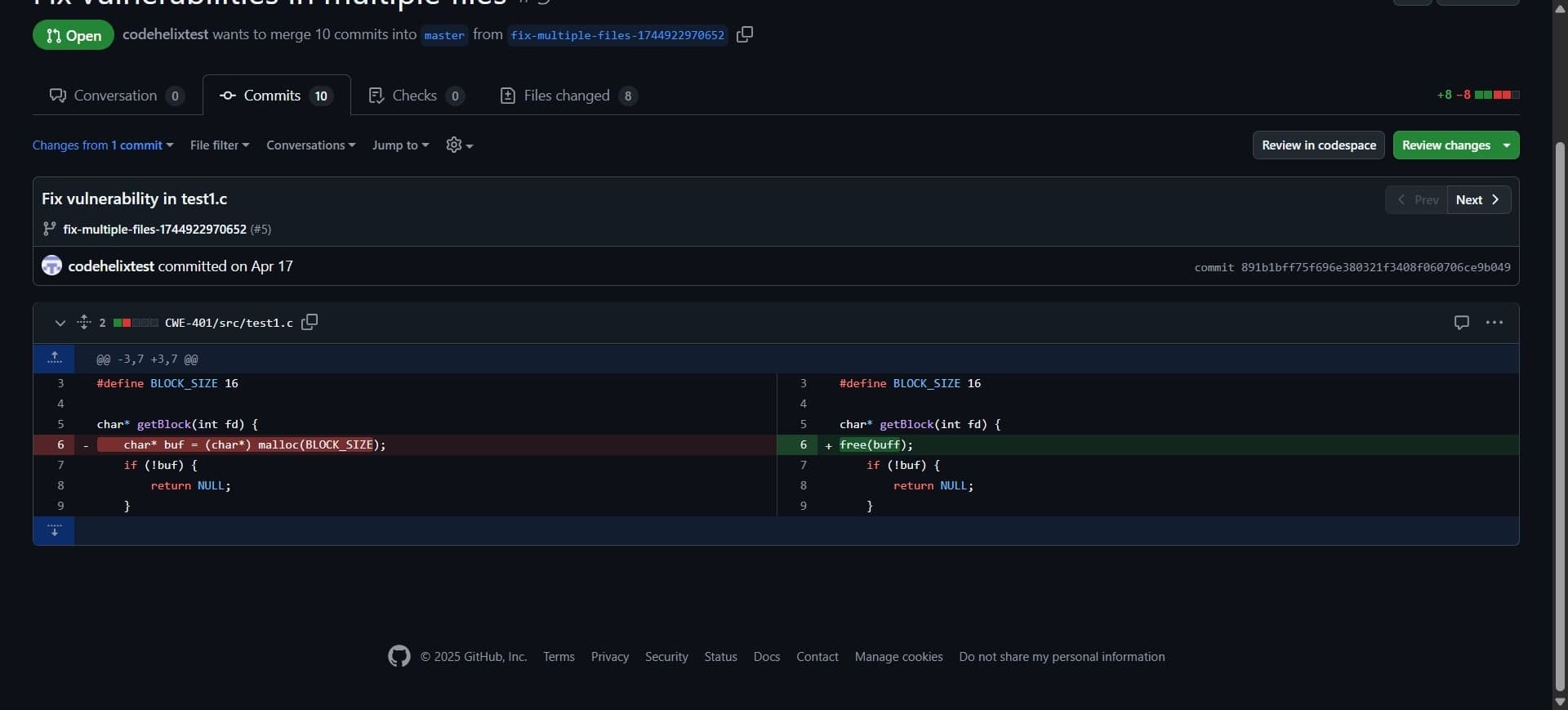1568x710 pixels.
Task: Expand diff downward arrow
Action: (54, 530)
